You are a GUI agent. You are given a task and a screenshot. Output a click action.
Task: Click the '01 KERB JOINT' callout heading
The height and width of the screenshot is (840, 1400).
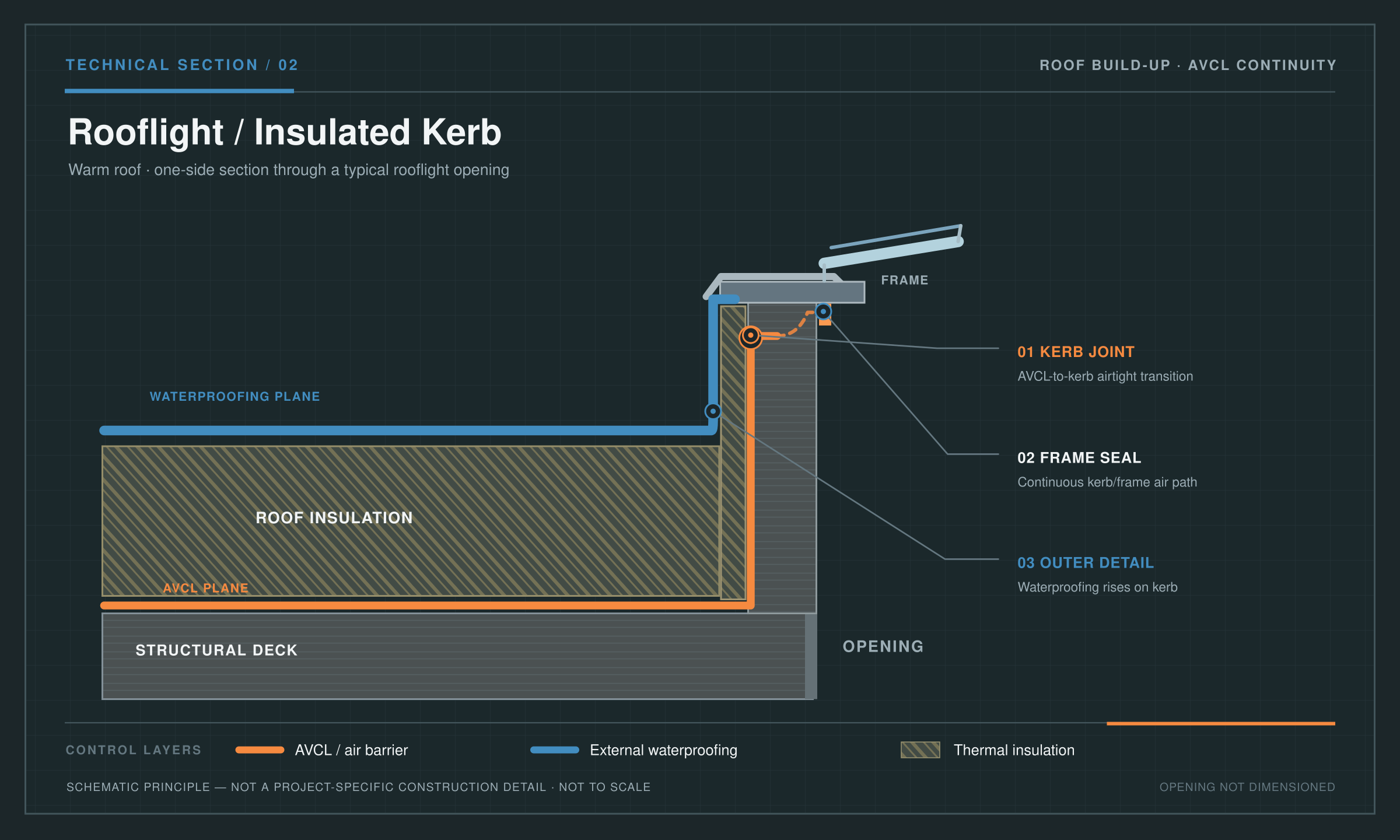pos(1076,352)
